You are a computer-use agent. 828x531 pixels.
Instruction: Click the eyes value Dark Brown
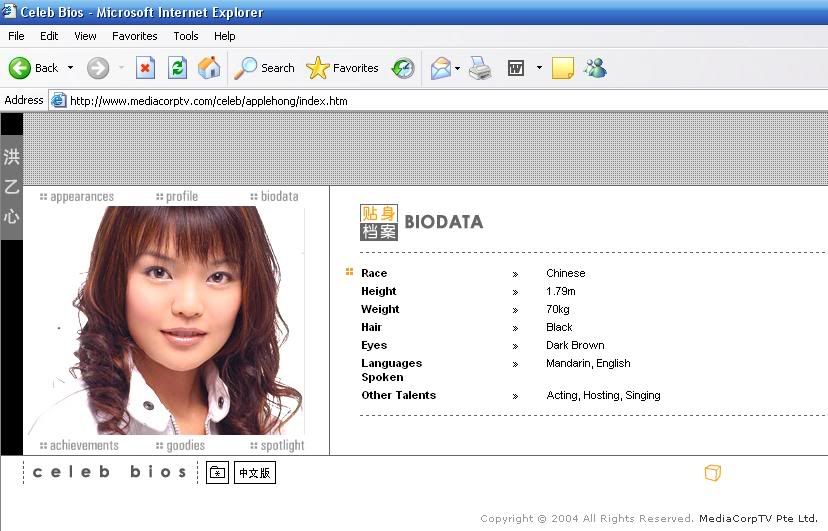pos(575,345)
